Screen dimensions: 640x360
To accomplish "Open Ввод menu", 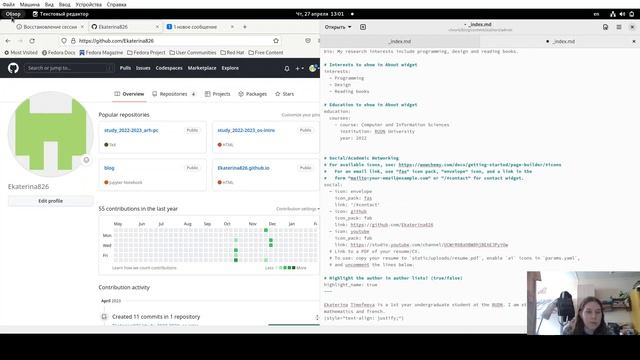I will point(64,4).
